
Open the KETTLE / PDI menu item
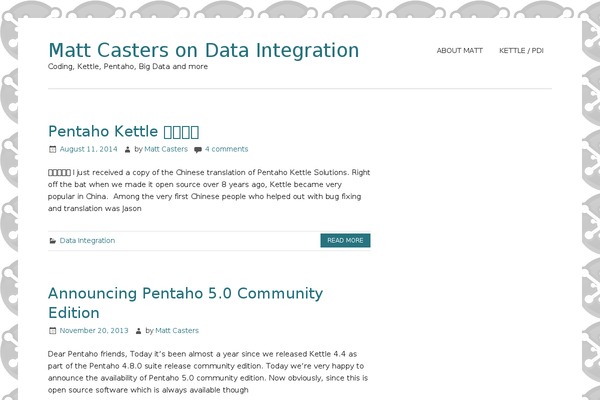click(x=521, y=51)
